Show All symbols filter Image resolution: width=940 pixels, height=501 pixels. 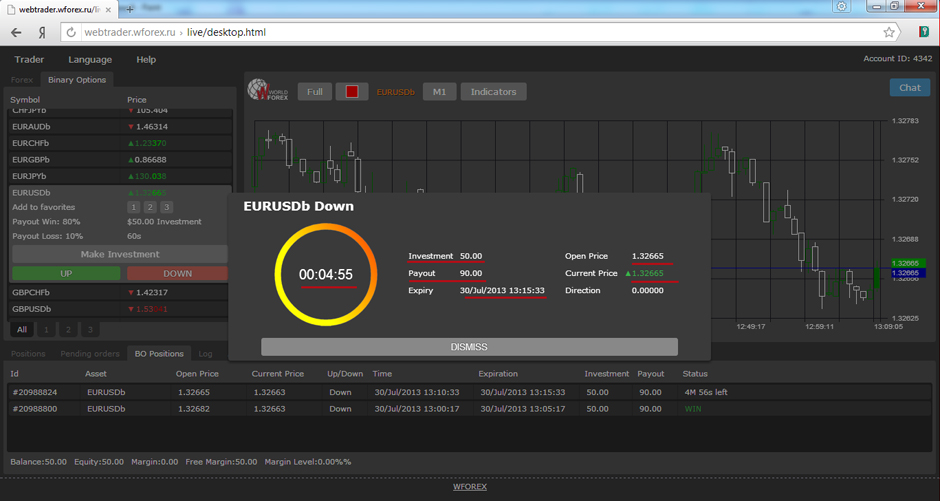click(x=22, y=330)
